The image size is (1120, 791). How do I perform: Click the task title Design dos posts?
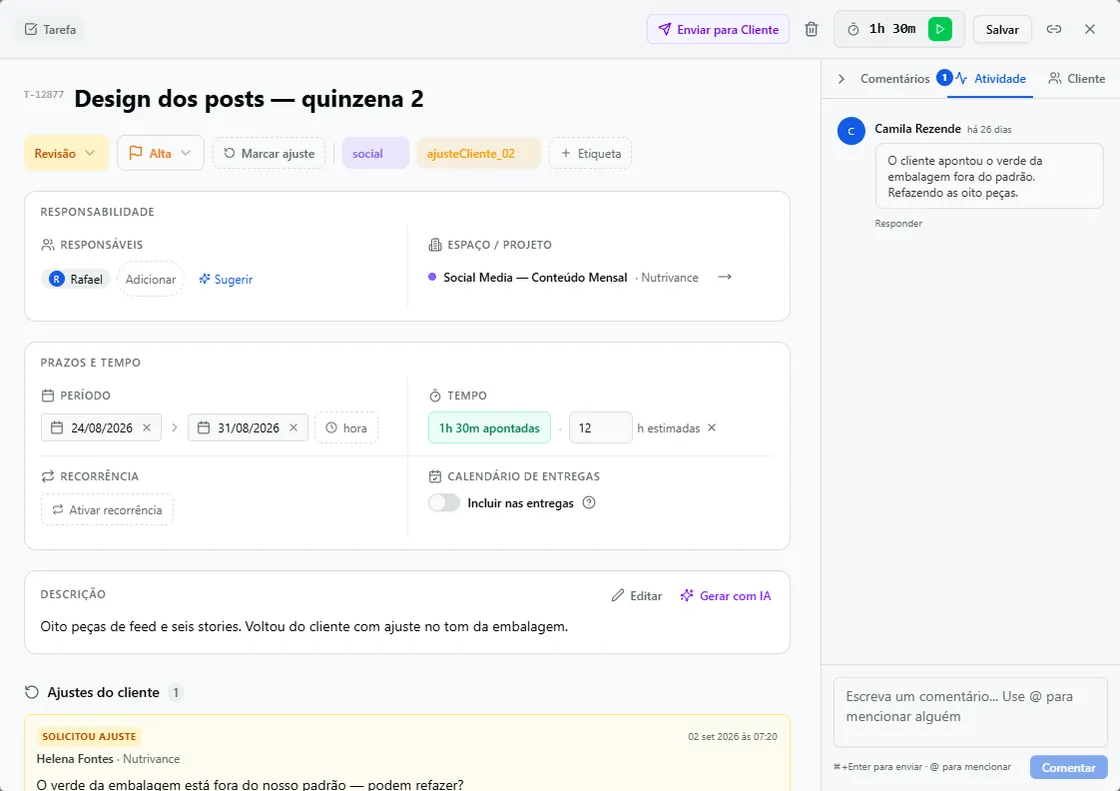249,99
